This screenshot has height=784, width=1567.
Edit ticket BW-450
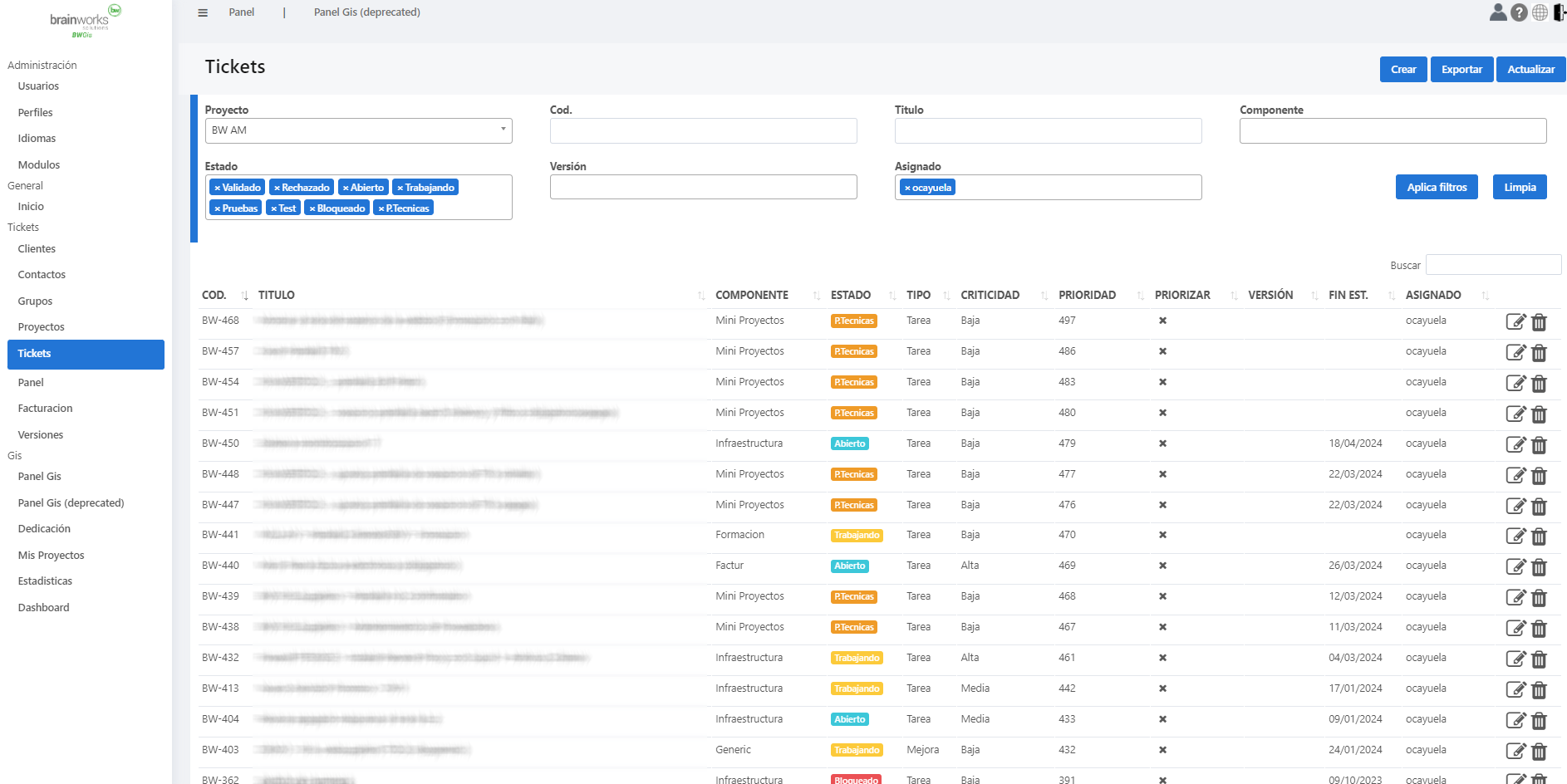click(x=1515, y=445)
